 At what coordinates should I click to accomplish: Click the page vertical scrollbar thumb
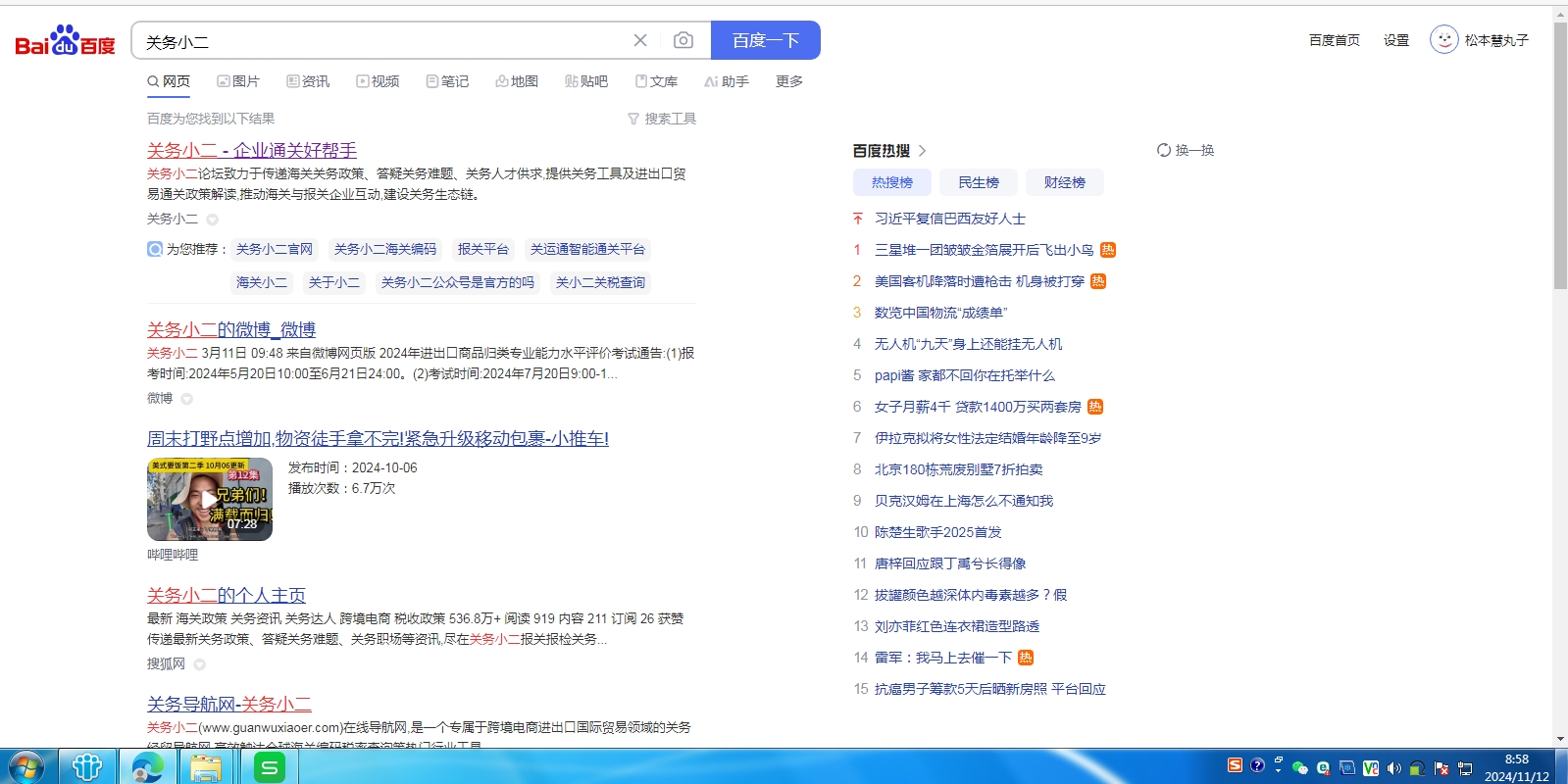pyautogui.click(x=1560, y=157)
